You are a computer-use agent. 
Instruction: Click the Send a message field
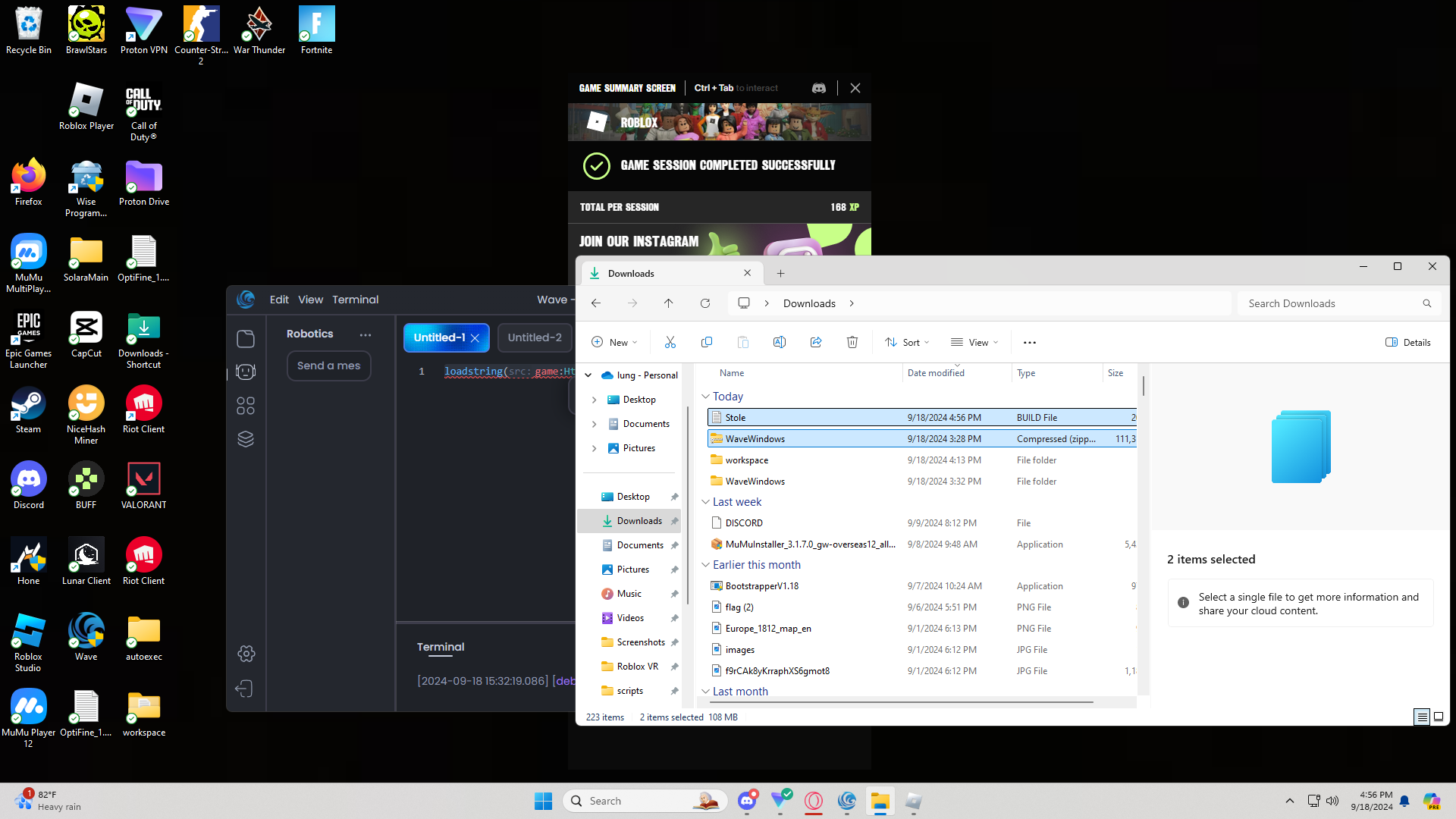pos(328,366)
